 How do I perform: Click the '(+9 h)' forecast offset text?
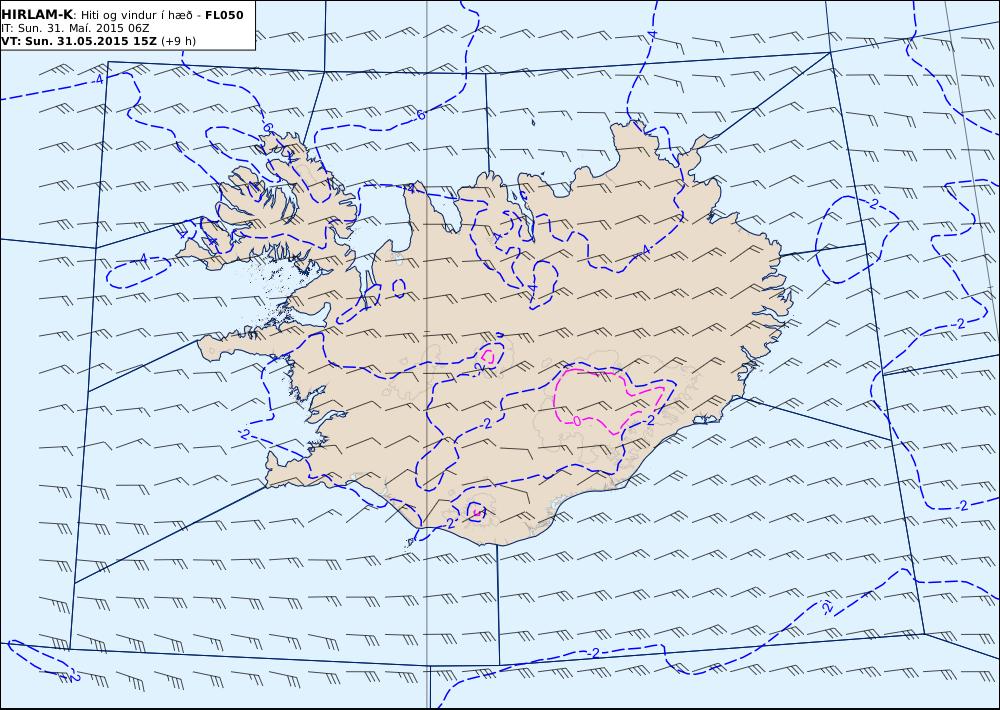(179, 41)
